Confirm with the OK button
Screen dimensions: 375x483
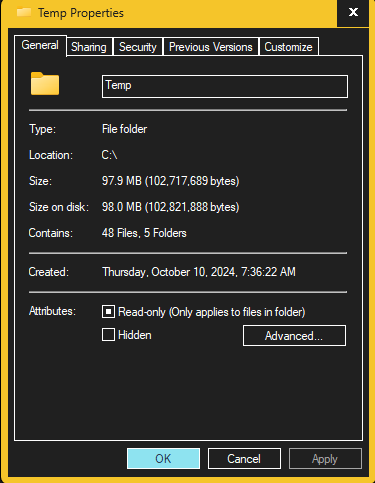tap(163, 459)
